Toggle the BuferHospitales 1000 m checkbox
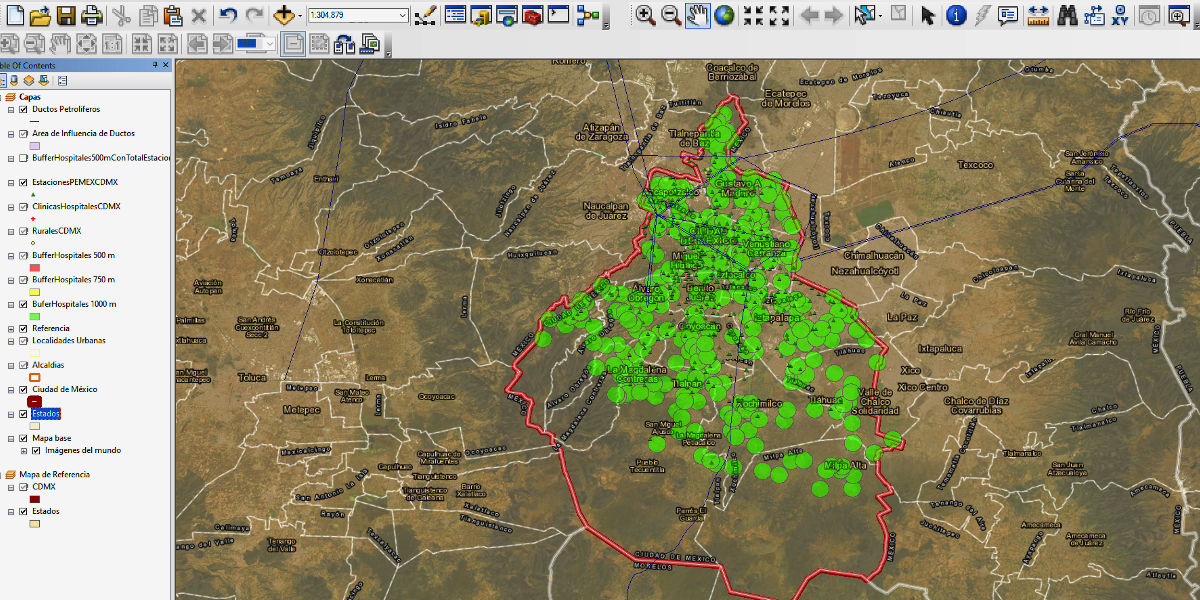This screenshot has width=1200, height=600. pyautogui.click(x=23, y=304)
